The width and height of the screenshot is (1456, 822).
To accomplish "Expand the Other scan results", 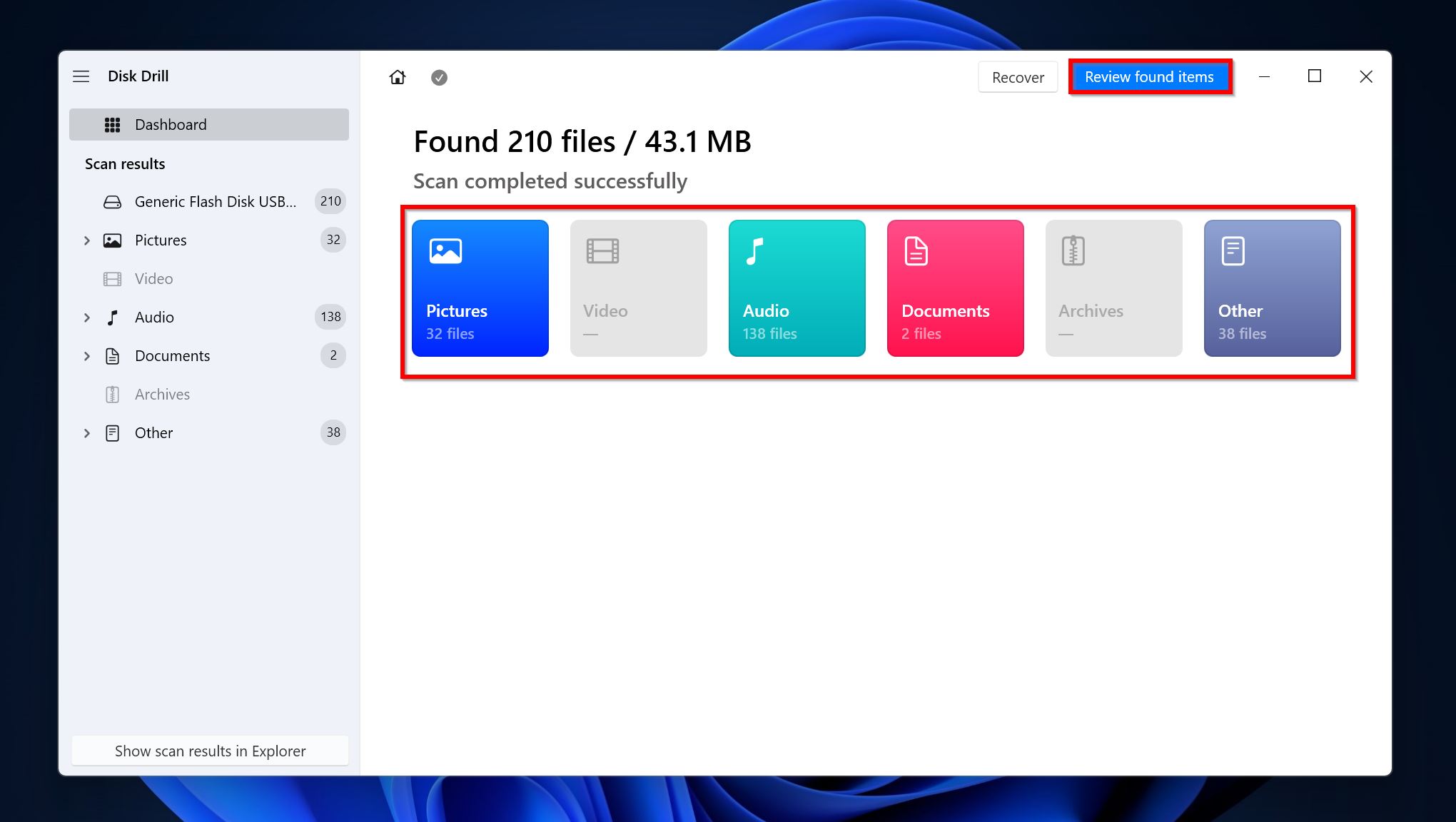I will click(88, 432).
